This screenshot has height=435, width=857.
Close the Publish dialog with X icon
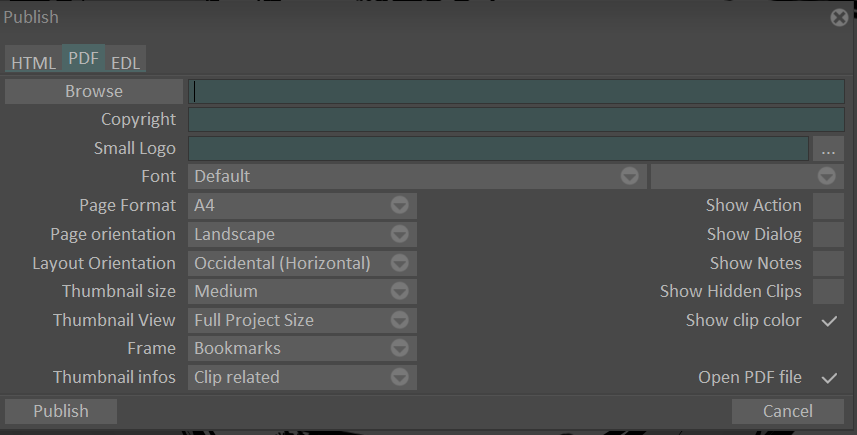(839, 17)
